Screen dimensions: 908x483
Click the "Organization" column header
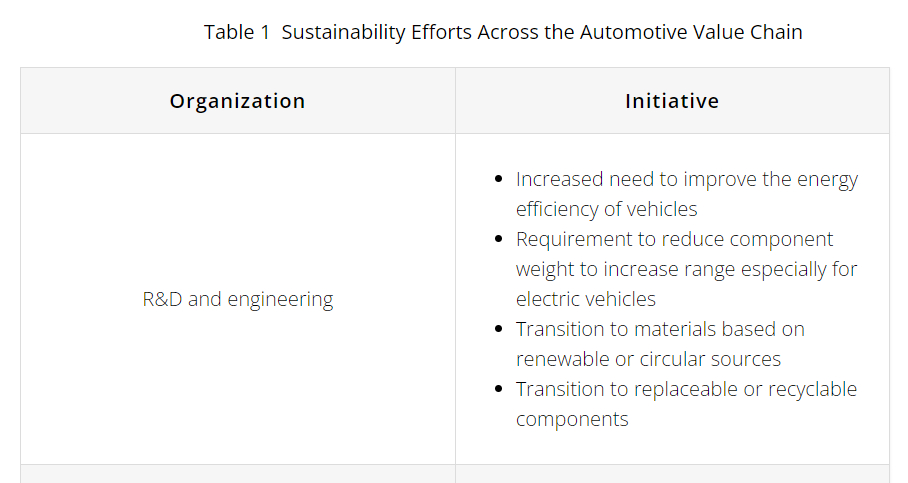237,101
